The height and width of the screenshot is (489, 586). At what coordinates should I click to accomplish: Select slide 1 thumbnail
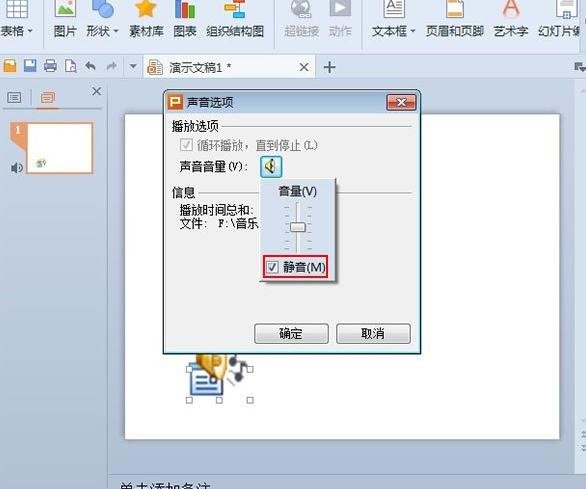point(59,148)
